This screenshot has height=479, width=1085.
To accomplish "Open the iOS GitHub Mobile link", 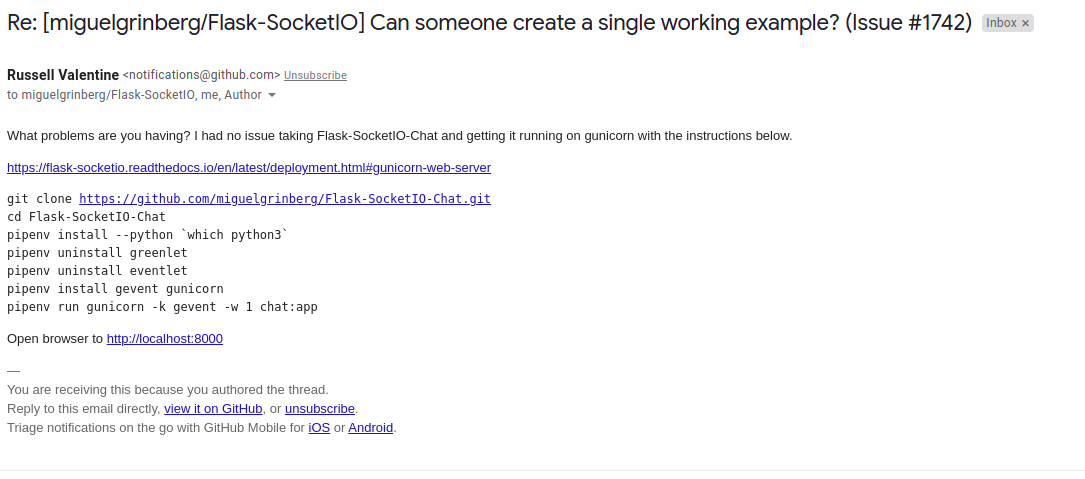I will [x=319, y=428].
